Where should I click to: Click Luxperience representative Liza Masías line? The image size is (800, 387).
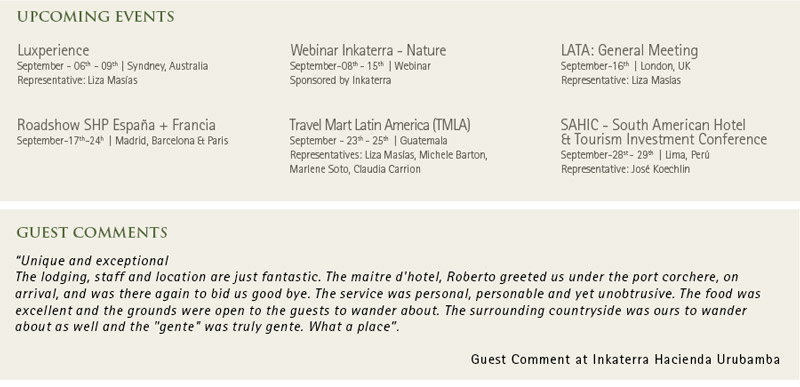[77, 81]
